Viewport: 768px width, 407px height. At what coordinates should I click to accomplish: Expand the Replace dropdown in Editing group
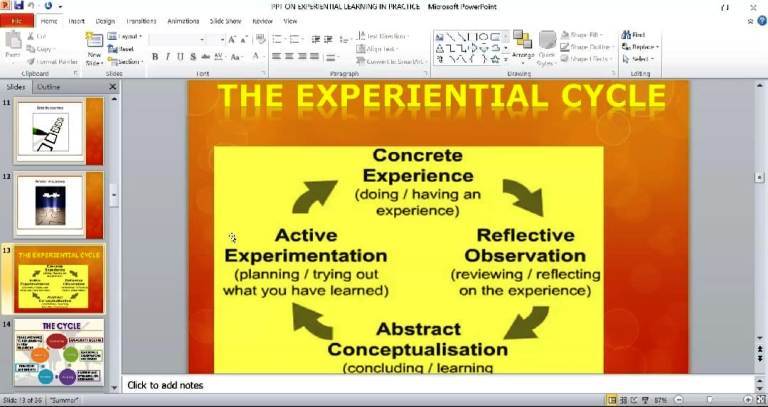642,46
